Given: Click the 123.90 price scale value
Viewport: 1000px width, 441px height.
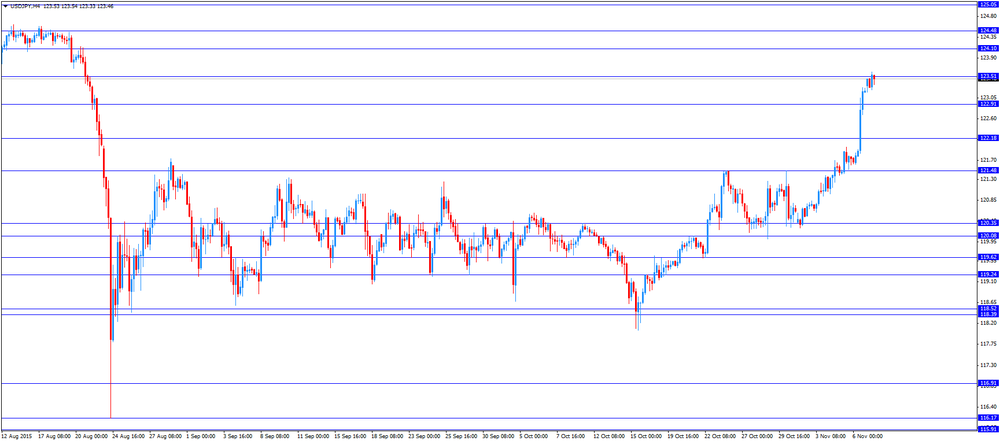Looking at the screenshot, I should 988,57.
